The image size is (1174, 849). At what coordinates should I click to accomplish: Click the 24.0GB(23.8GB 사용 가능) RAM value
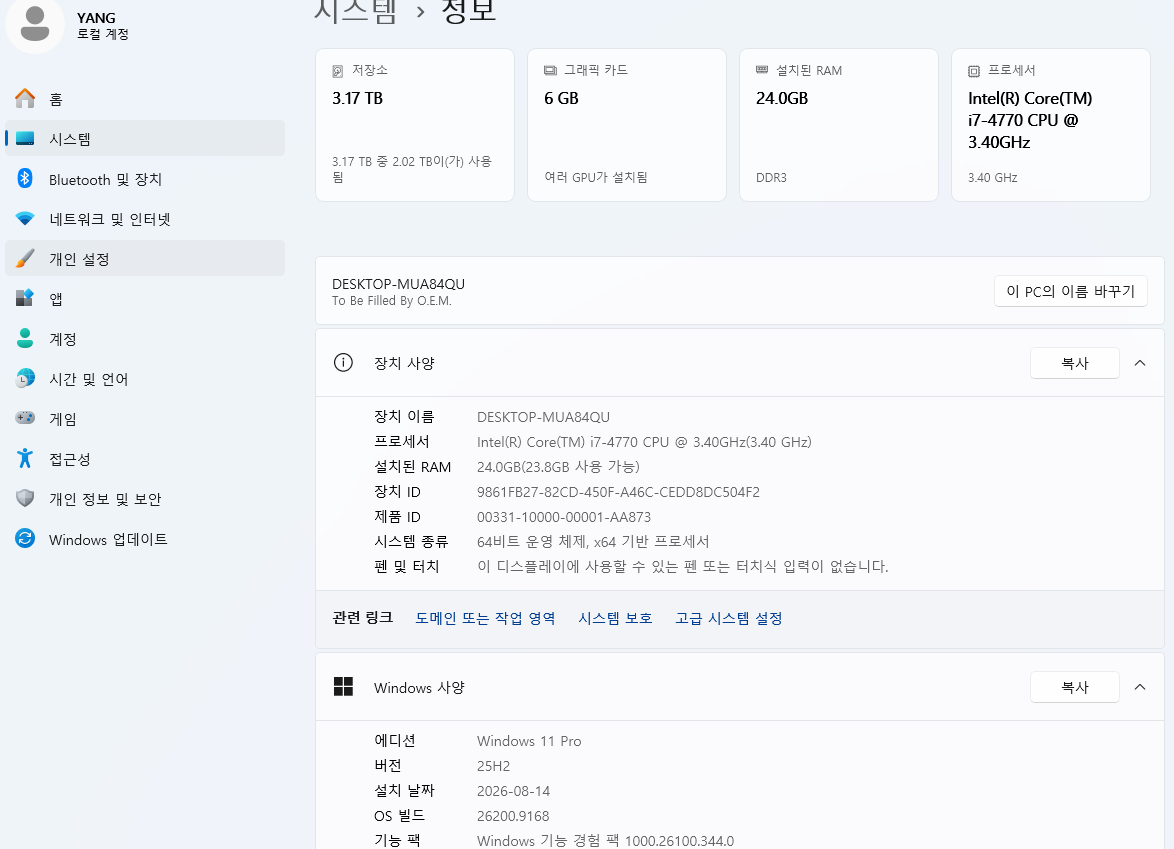[x=558, y=466]
